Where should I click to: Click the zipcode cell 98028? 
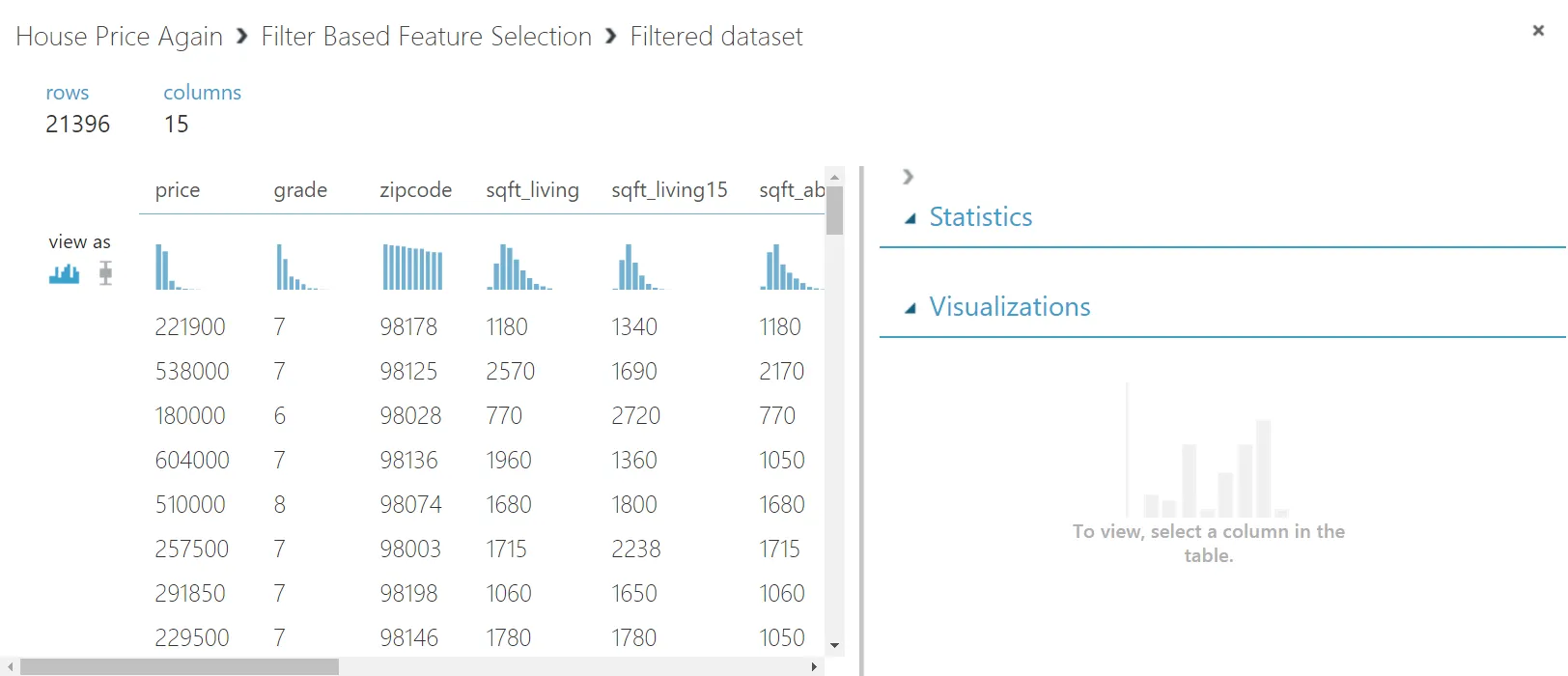click(x=410, y=416)
